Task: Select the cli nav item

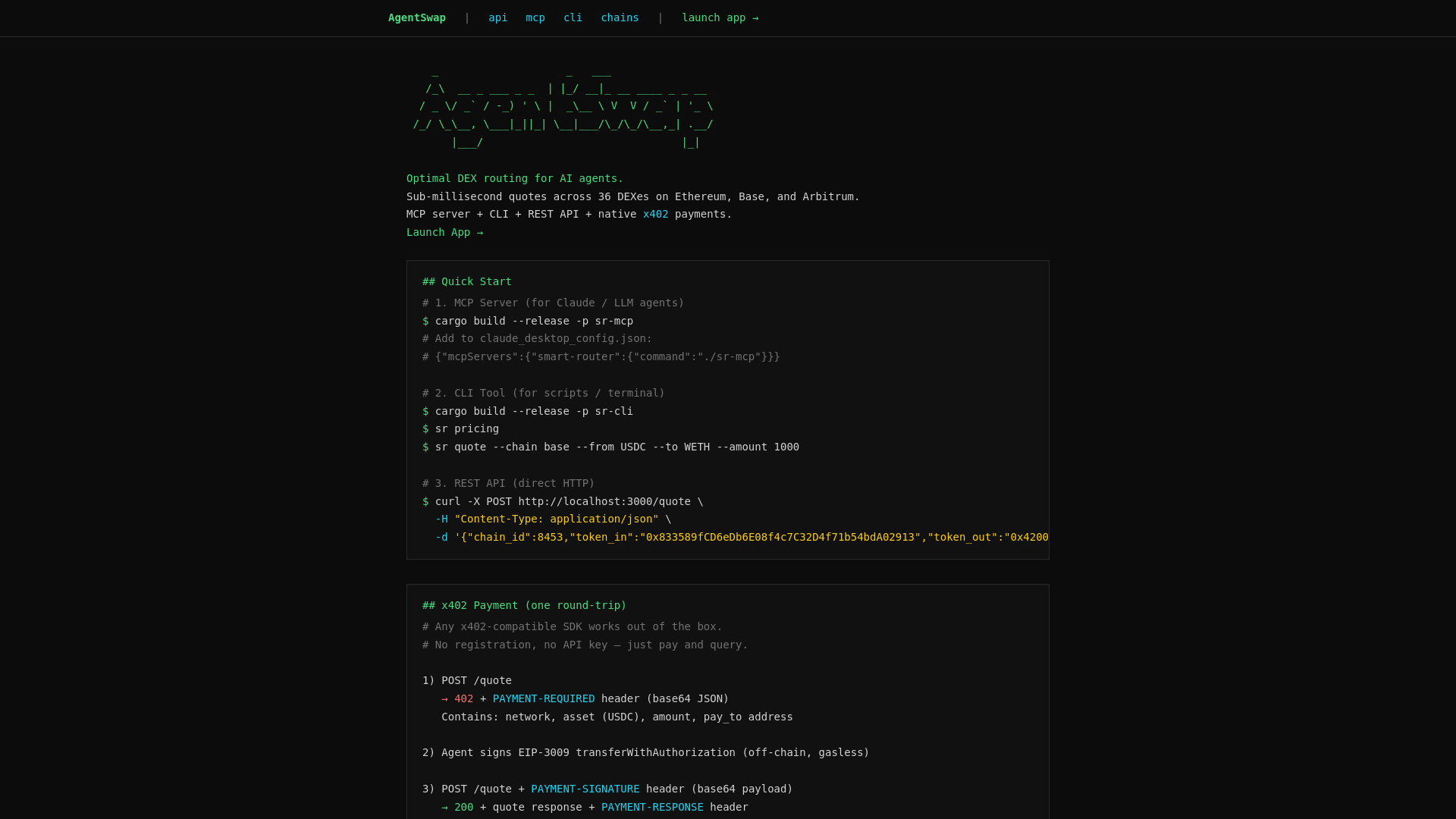Action: tap(573, 17)
